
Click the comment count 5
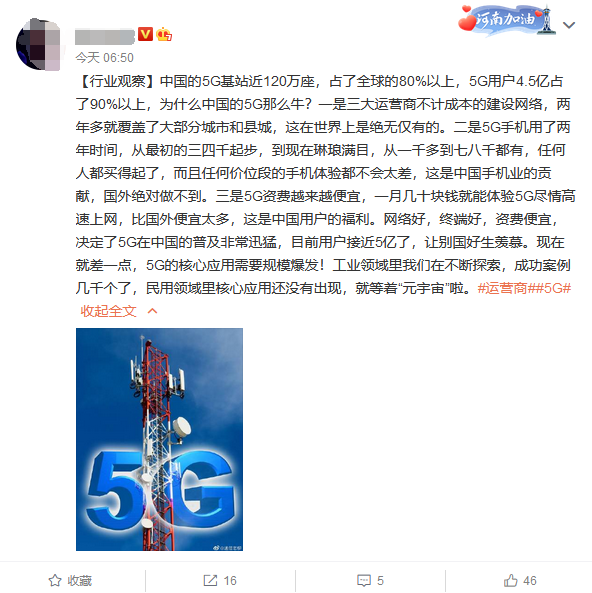(x=380, y=581)
